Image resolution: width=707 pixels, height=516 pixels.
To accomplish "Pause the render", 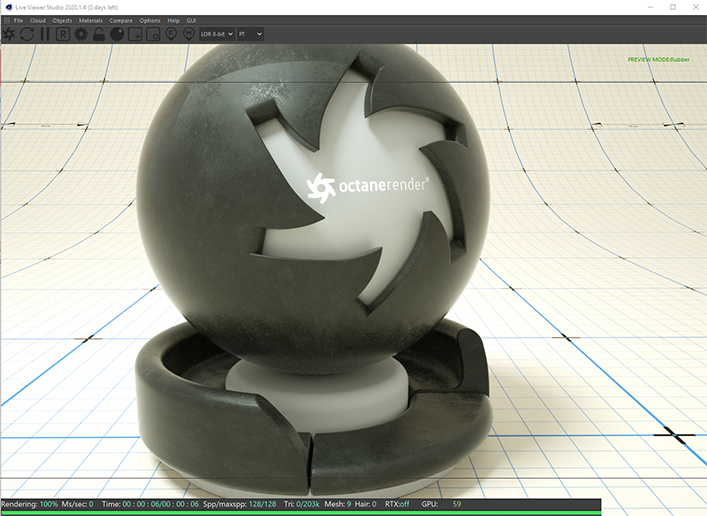I will pos(45,34).
